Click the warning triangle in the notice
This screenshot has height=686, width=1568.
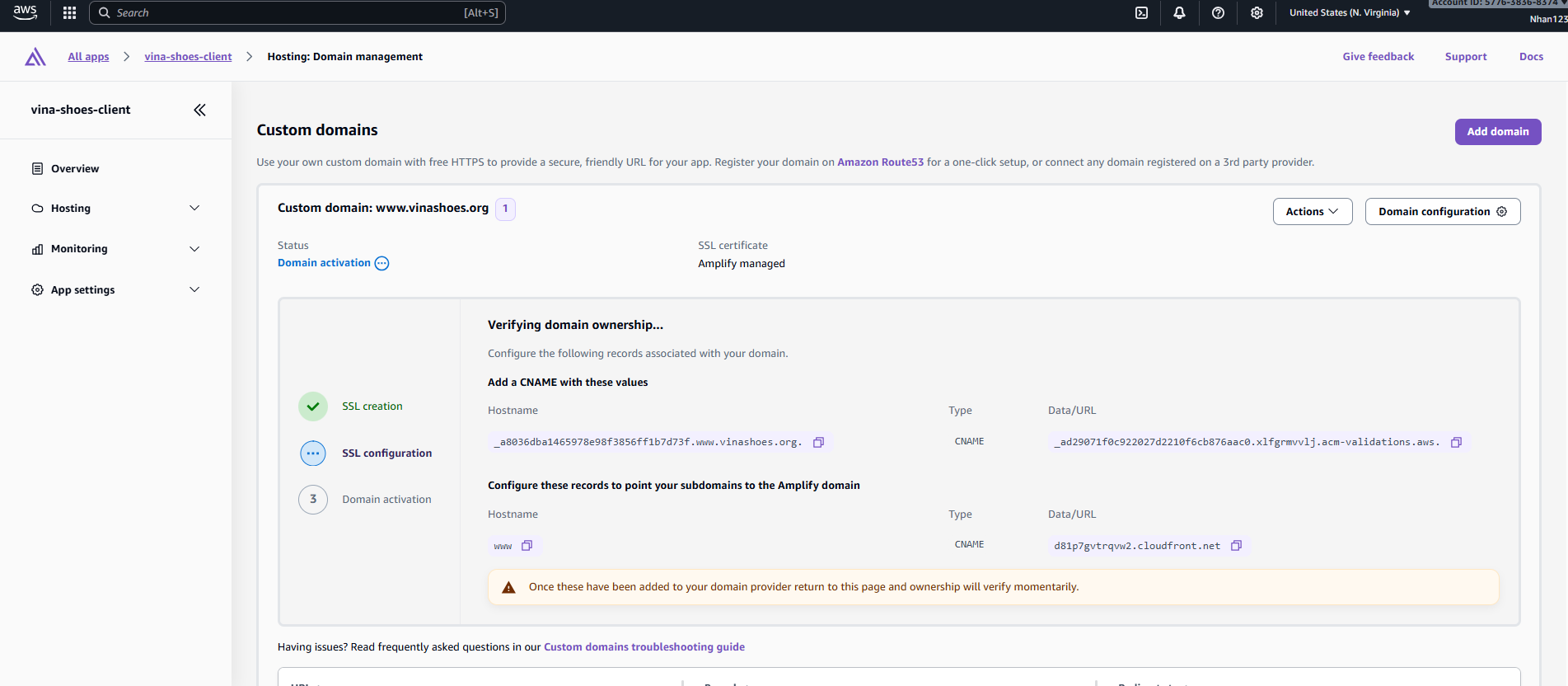(508, 587)
